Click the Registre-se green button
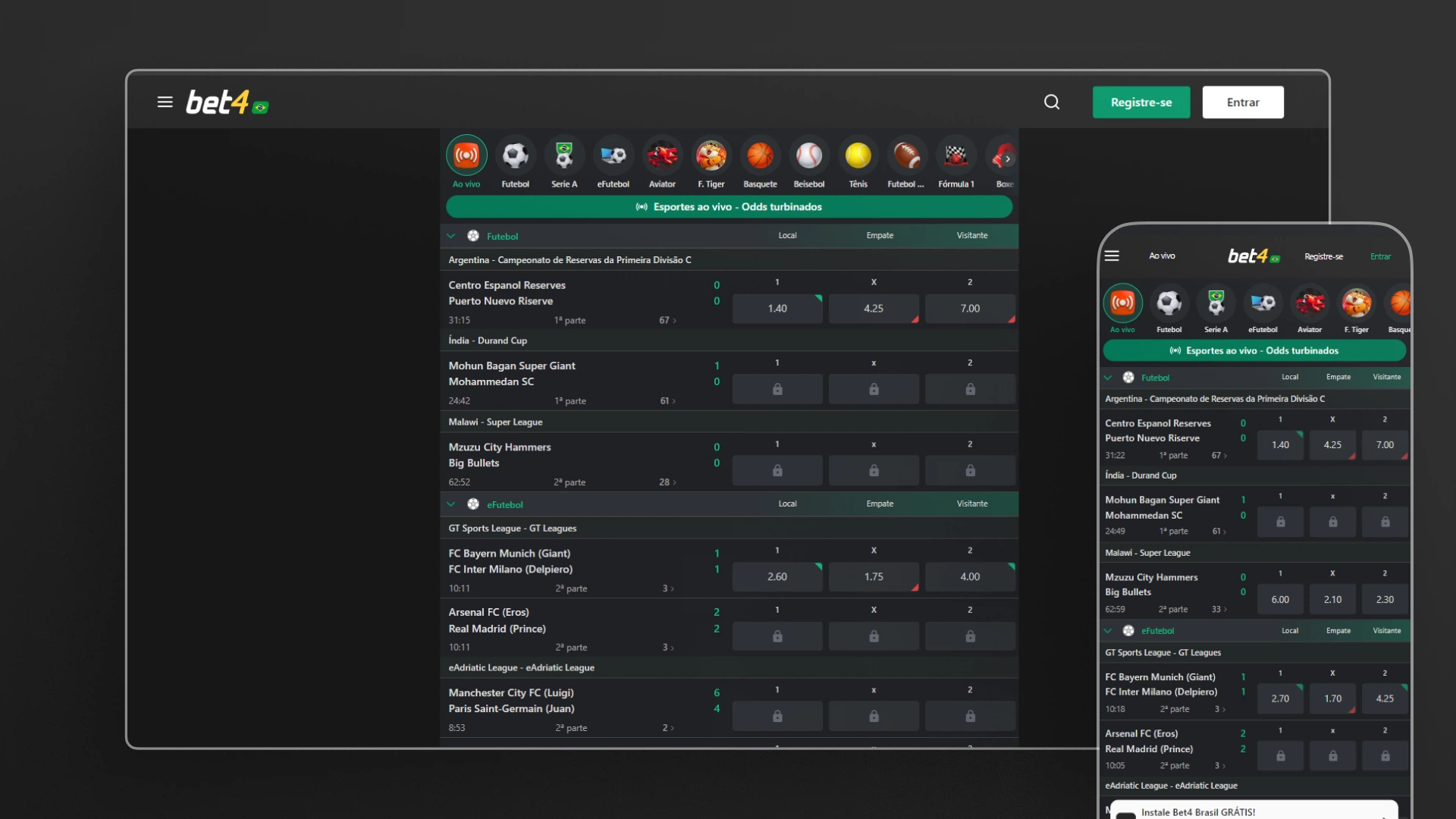This screenshot has width=1456, height=819. [1141, 102]
